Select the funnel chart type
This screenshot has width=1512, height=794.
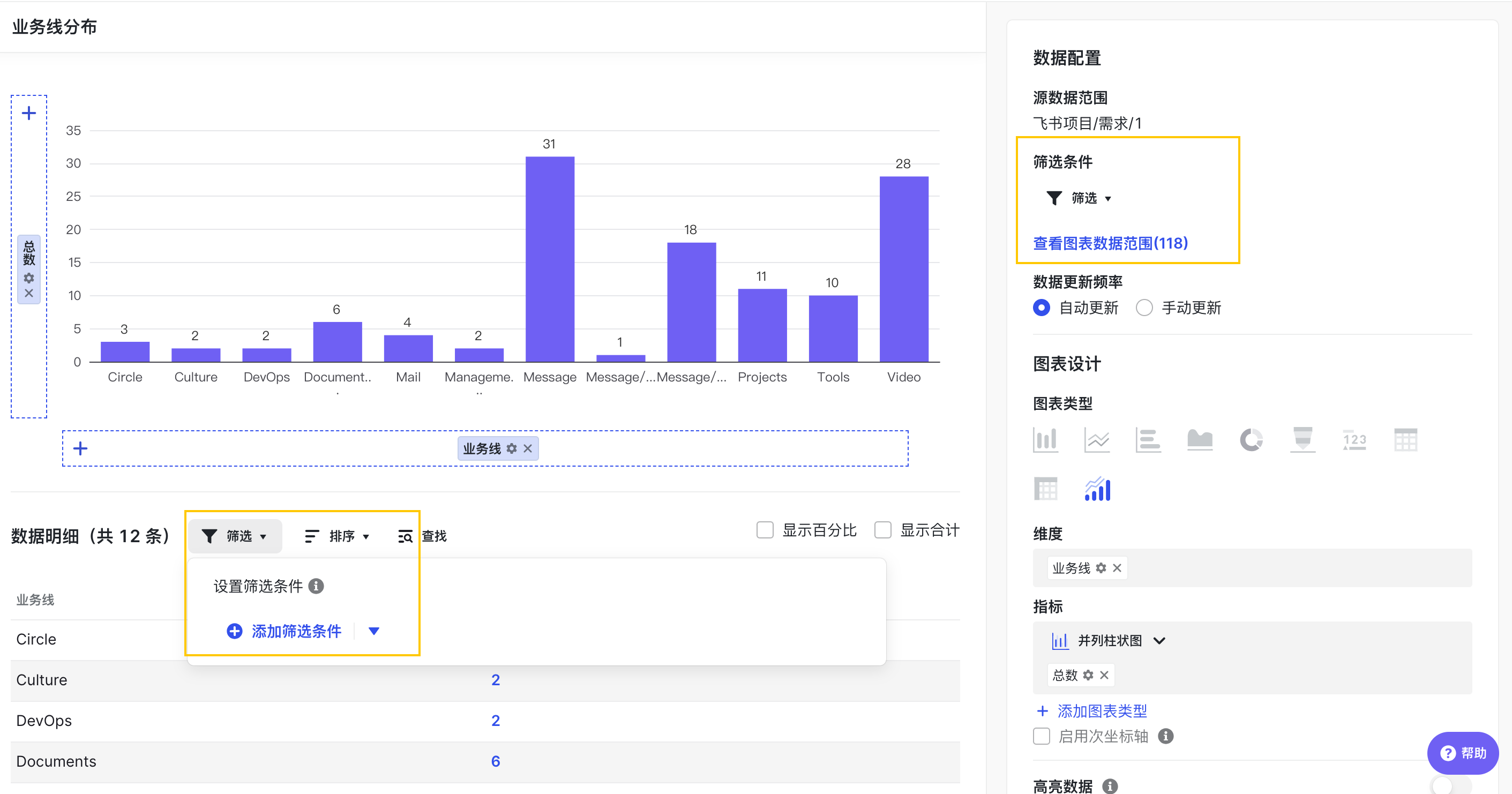pos(1303,439)
